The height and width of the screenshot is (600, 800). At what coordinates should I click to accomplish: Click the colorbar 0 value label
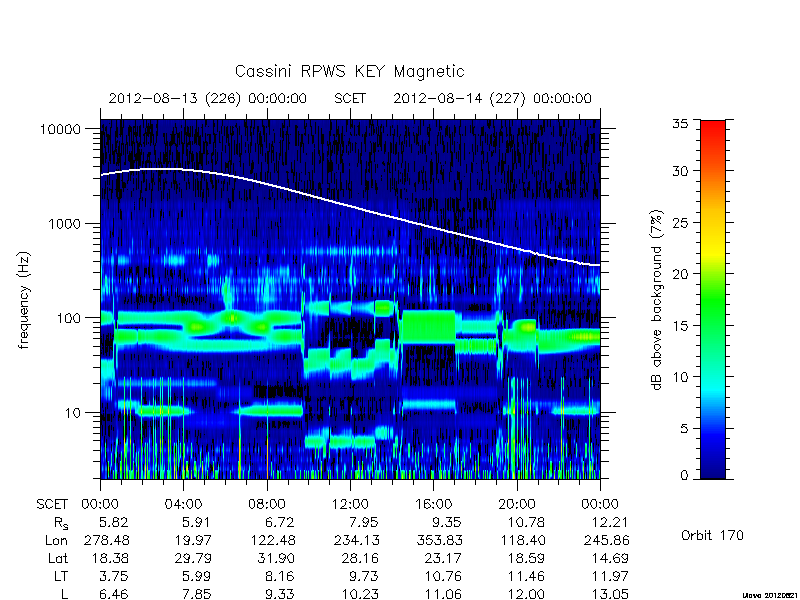click(684, 476)
